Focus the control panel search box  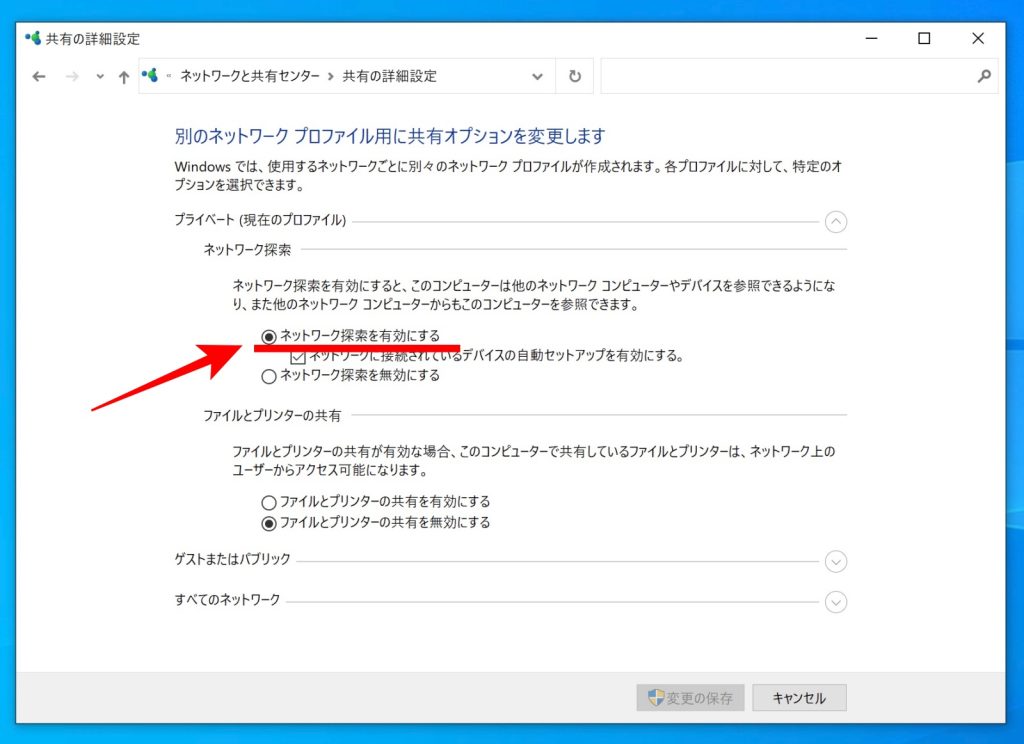[799, 76]
